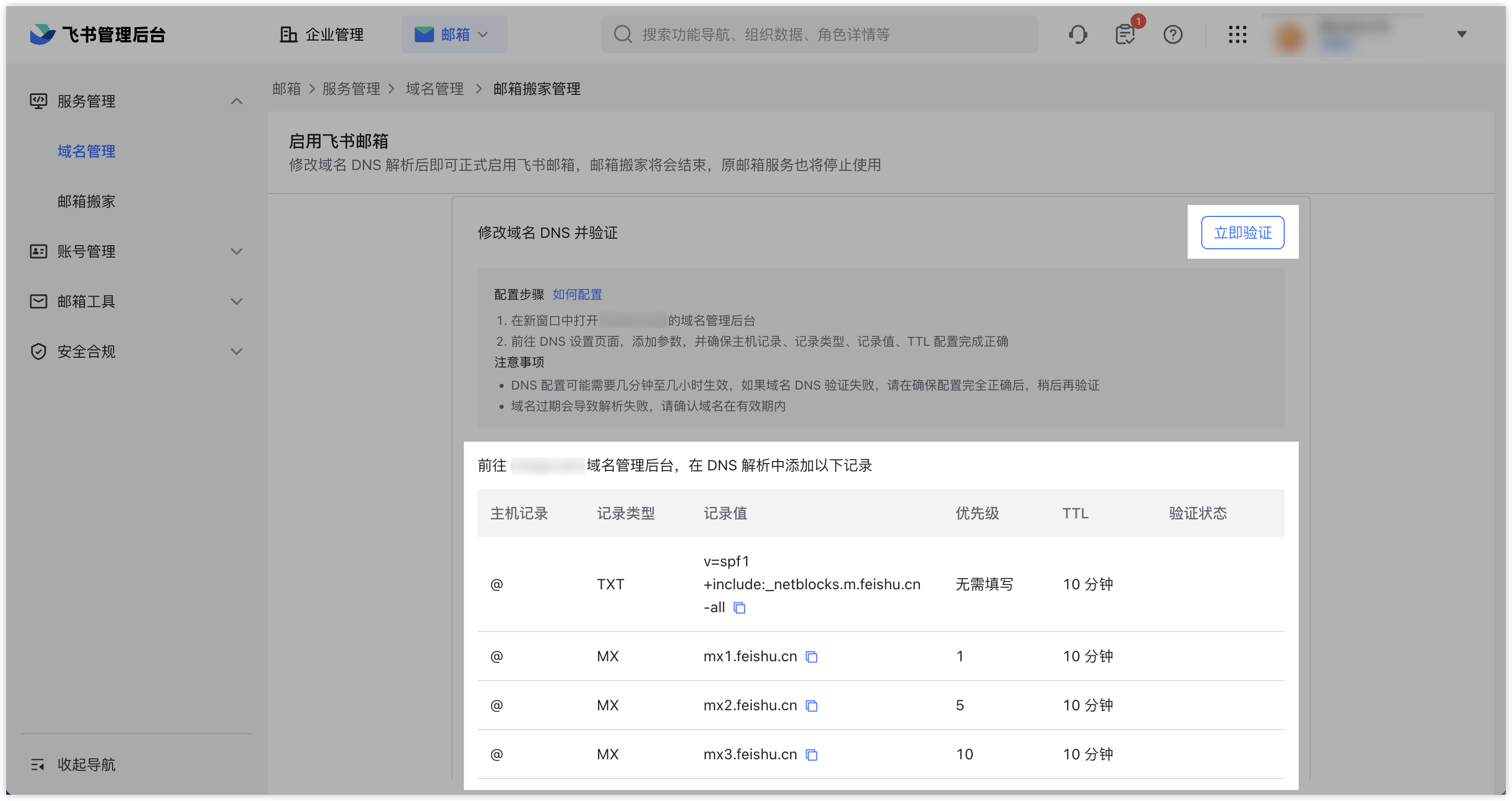
Task: Click the 邮箱 mail icon in top bar
Action: pyautogui.click(x=424, y=34)
